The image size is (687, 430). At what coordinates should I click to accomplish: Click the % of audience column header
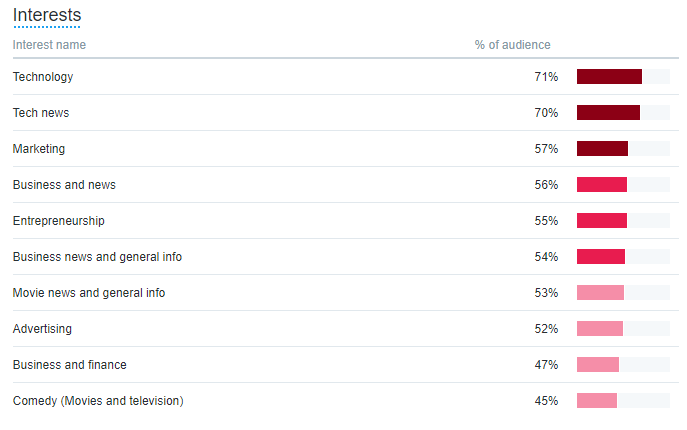pyautogui.click(x=512, y=45)
